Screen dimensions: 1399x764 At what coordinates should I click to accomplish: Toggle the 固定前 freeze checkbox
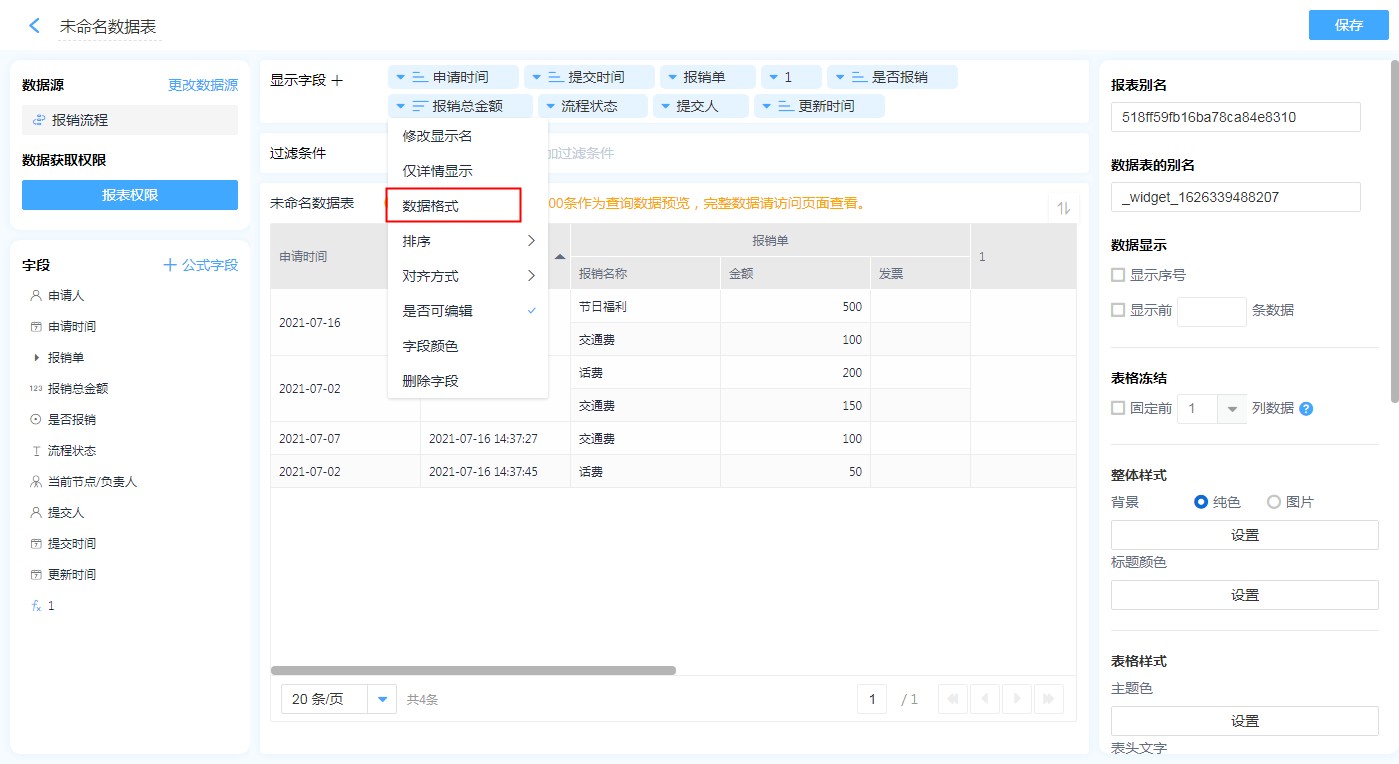pos(1119,408)
